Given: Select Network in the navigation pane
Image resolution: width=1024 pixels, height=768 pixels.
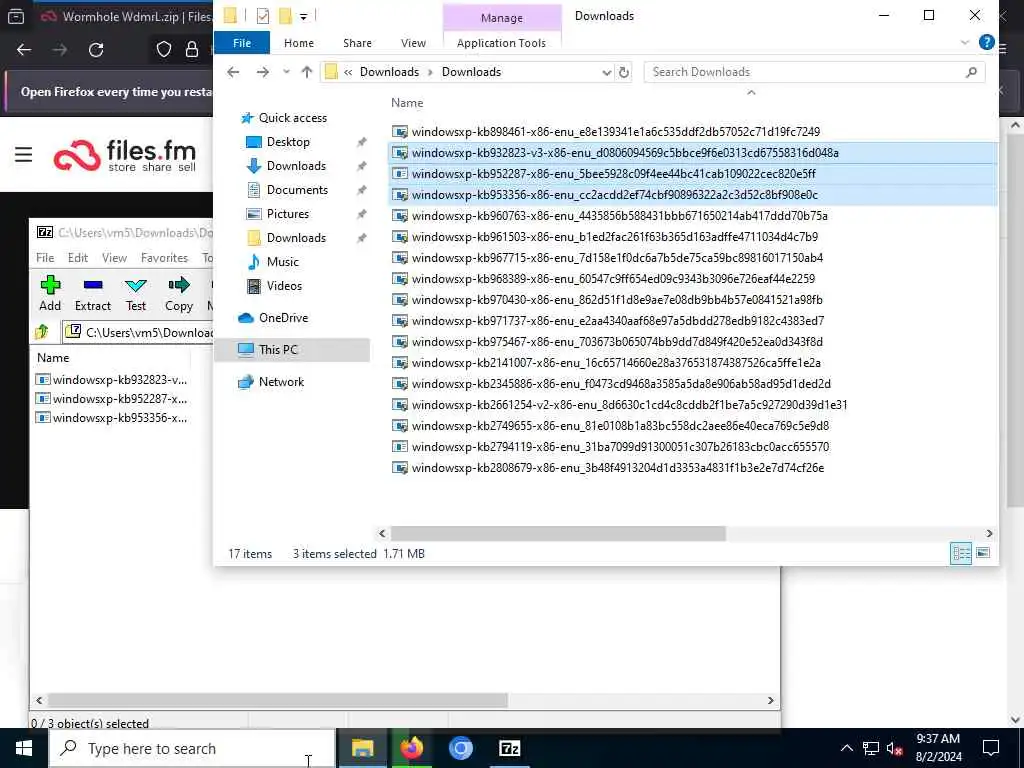Looking at the screenshot, I should pos(281,381).
